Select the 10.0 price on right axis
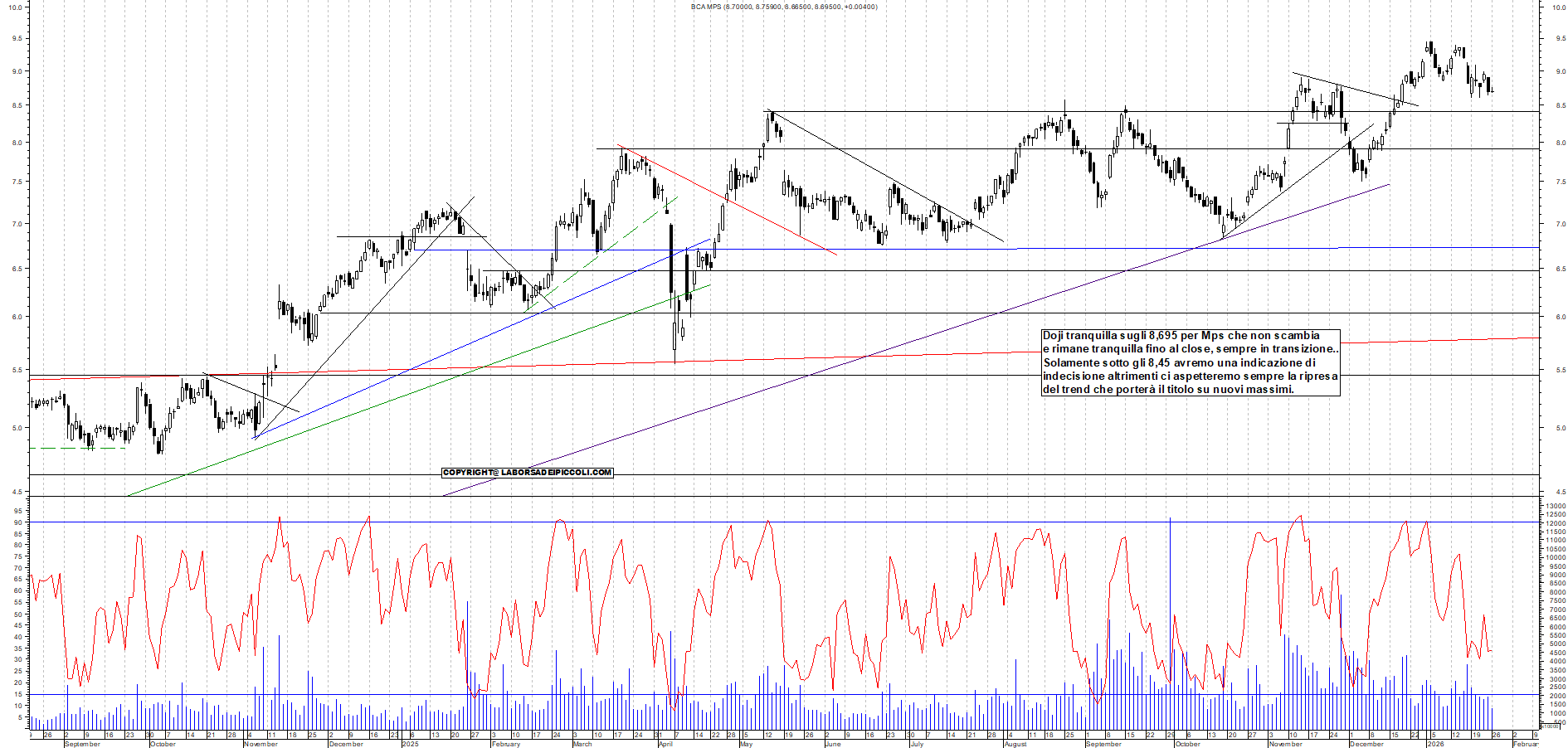 tap(1557, 7)
